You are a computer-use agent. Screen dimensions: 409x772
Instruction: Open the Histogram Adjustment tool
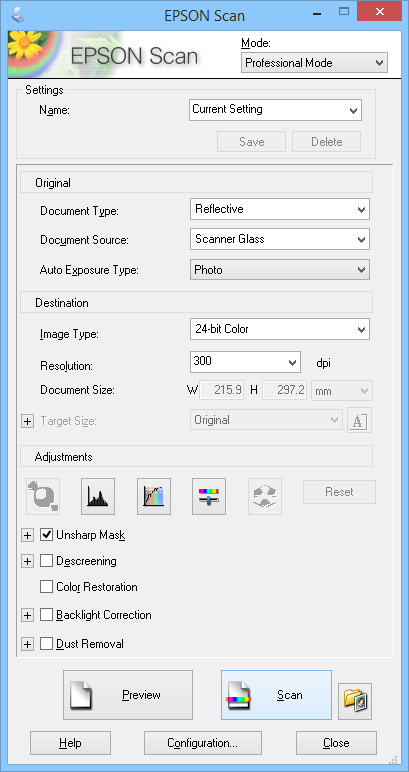pos(98,496)
